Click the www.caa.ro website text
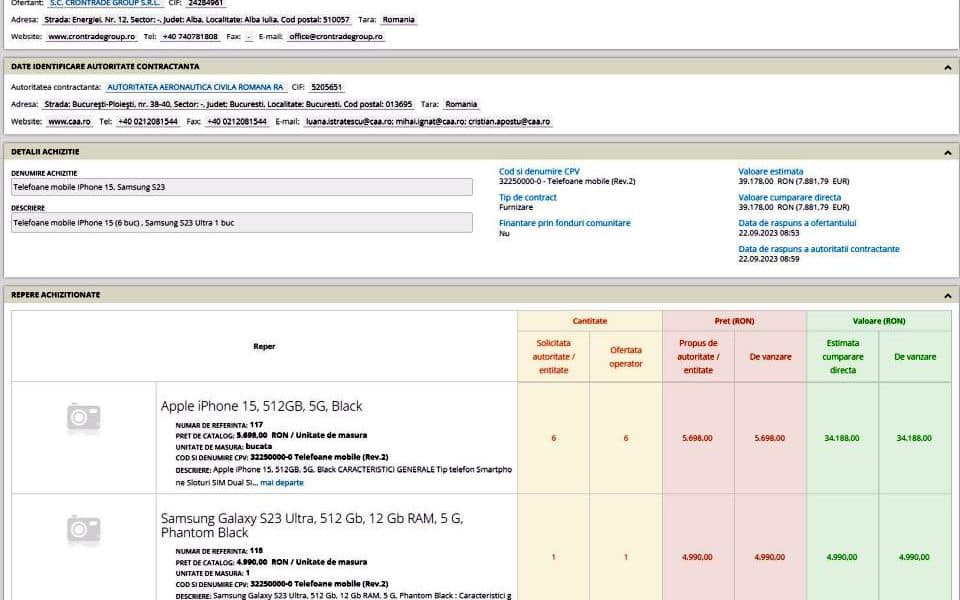Viewport: 960px width, 600px height. 70,122
